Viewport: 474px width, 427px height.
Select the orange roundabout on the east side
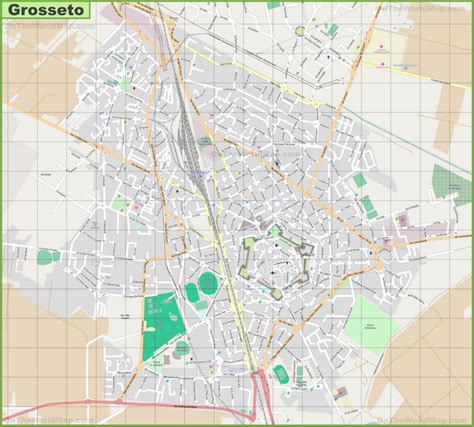tap(379, 265)
